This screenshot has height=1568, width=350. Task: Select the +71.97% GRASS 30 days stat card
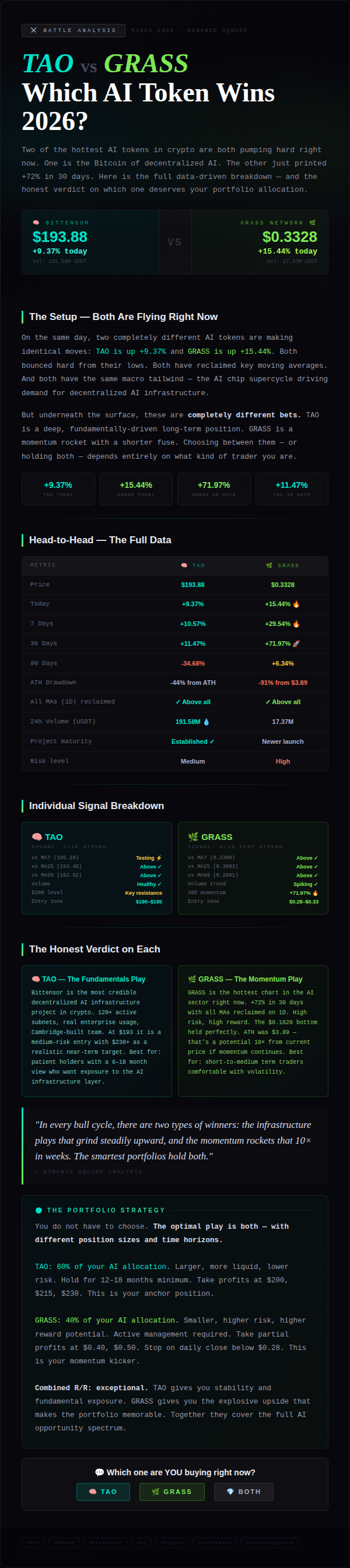213,489
